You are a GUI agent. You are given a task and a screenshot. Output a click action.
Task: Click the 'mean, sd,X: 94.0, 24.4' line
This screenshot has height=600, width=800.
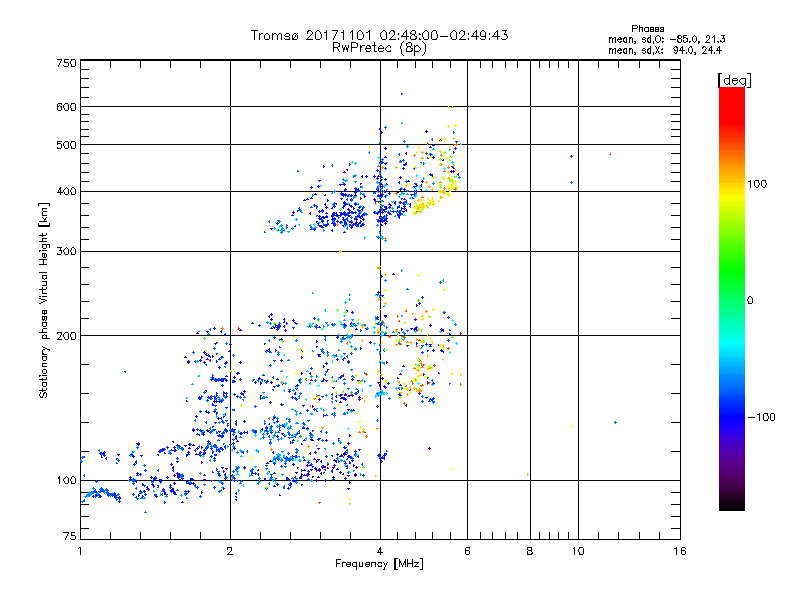click(665, 50)
